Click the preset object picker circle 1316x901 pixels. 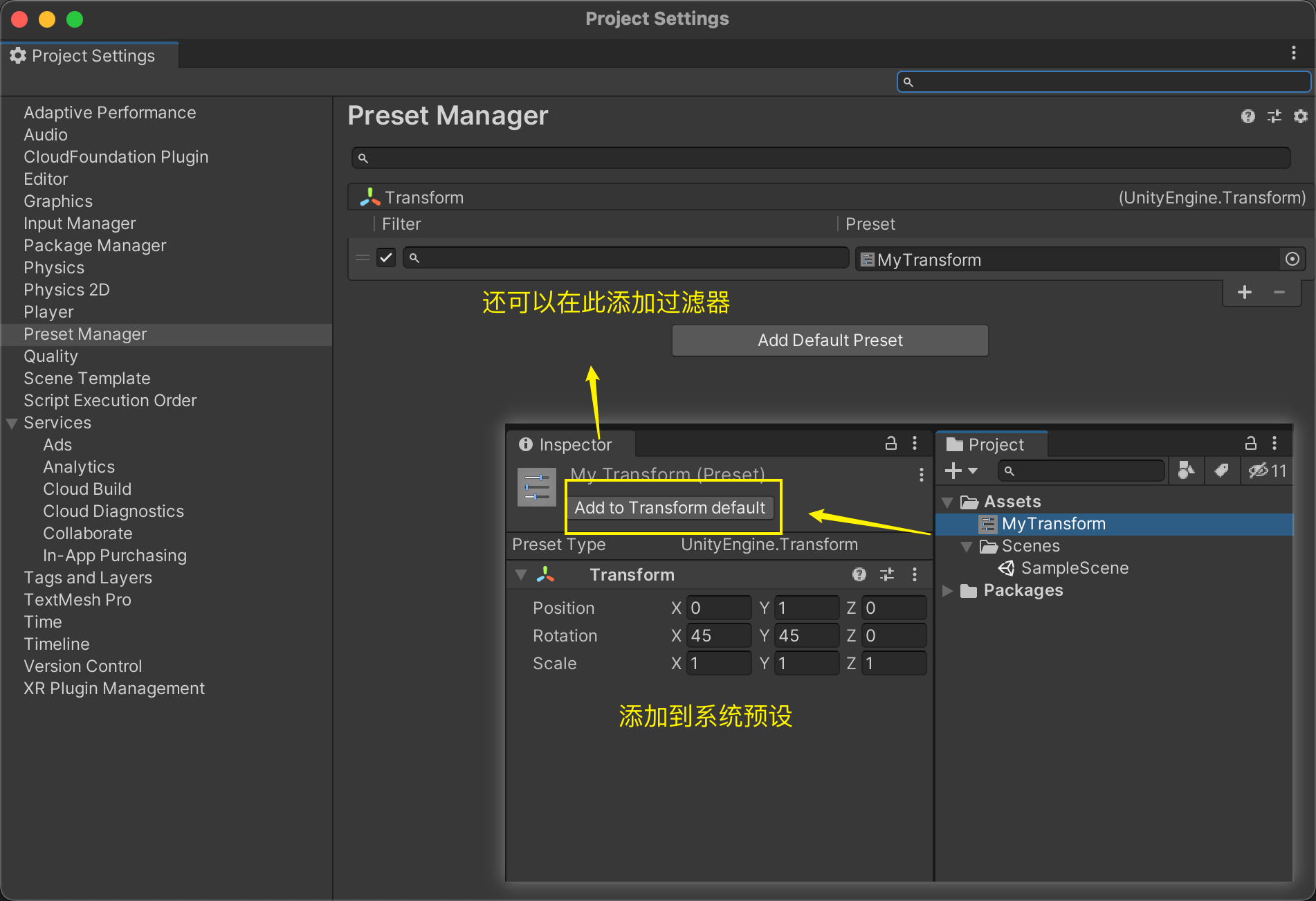point(1292,260)
